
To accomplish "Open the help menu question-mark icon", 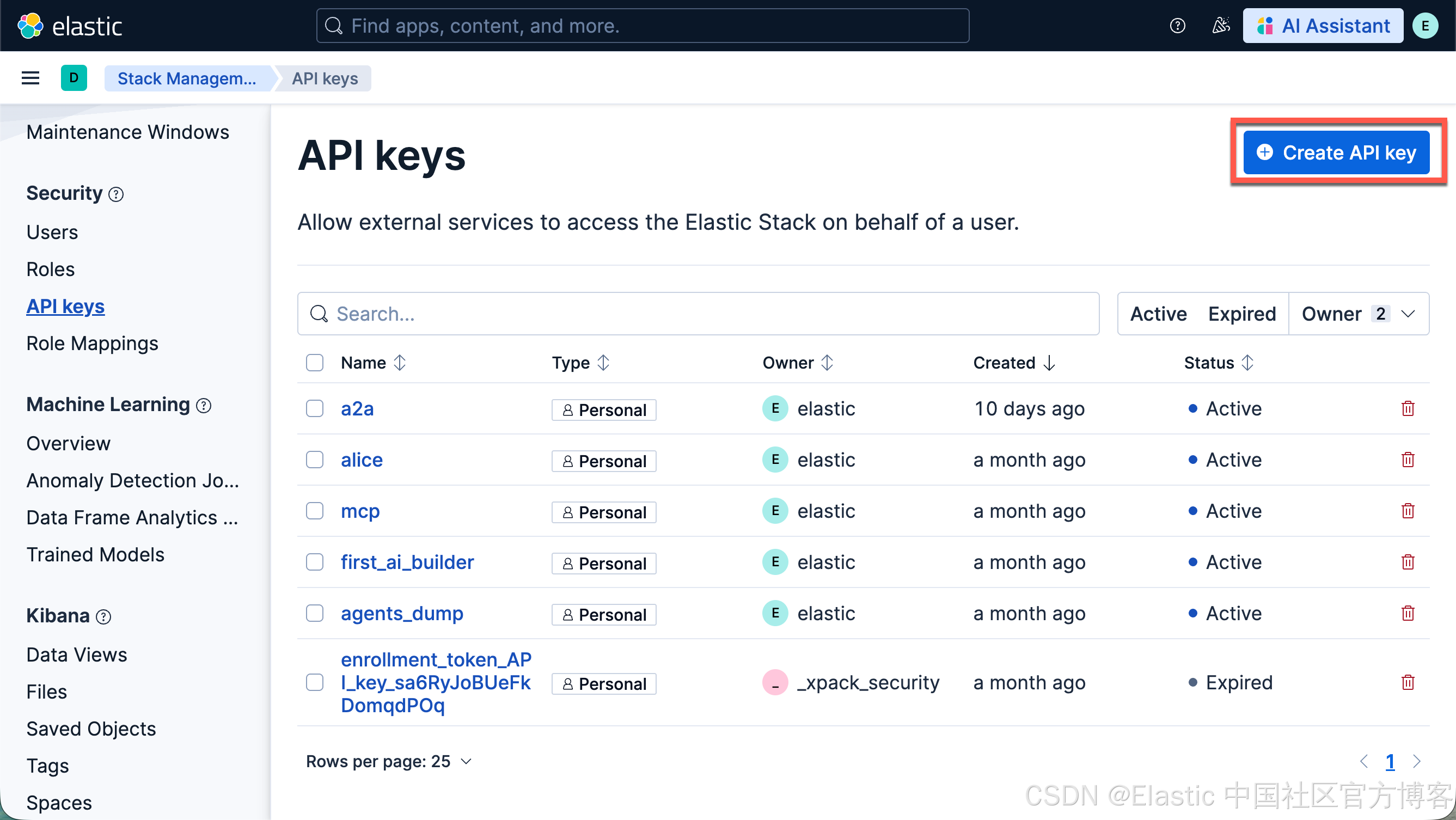I will [1177, 26].
